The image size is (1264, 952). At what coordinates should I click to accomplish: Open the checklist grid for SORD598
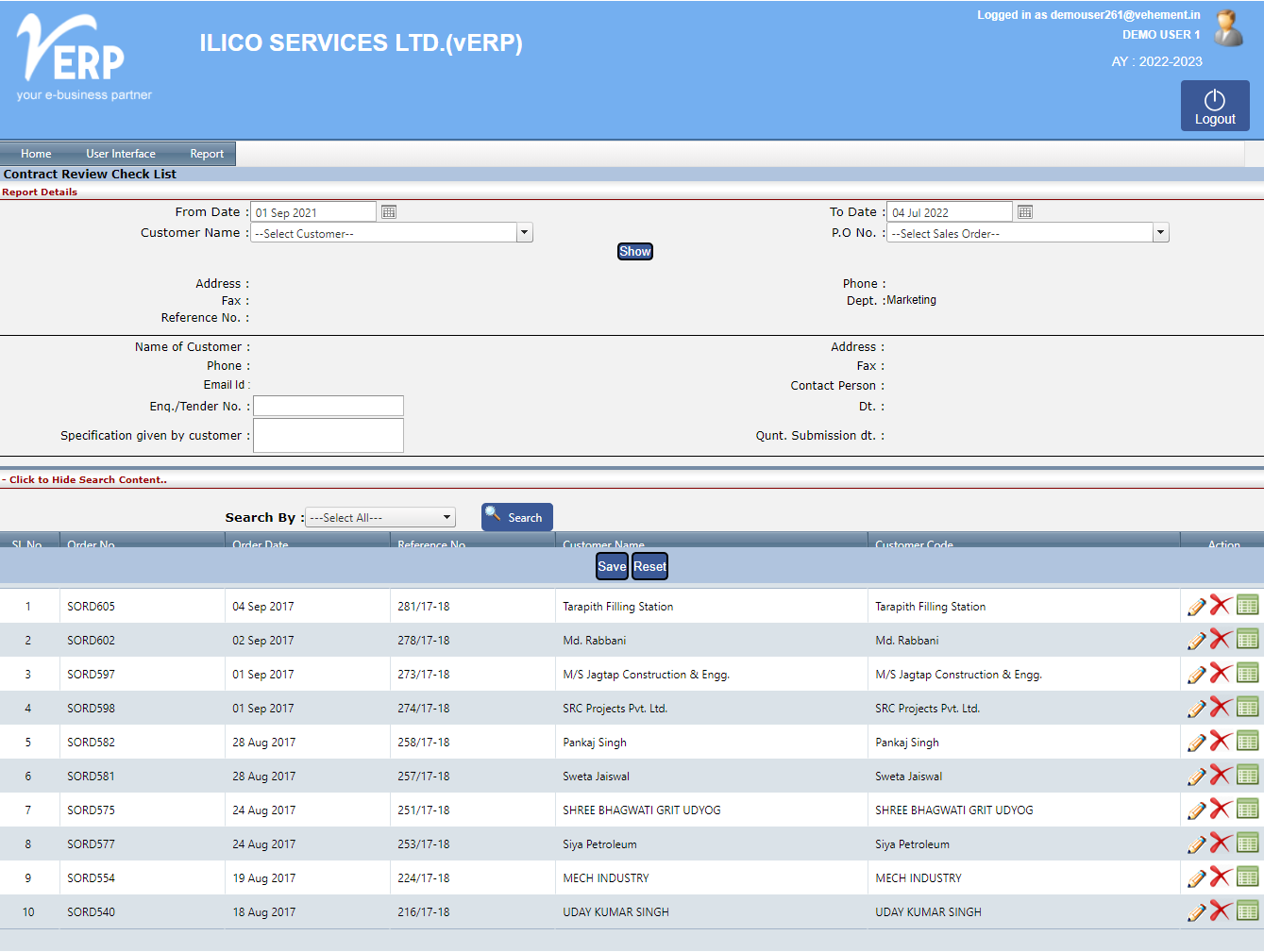(x=1248, y=707)
